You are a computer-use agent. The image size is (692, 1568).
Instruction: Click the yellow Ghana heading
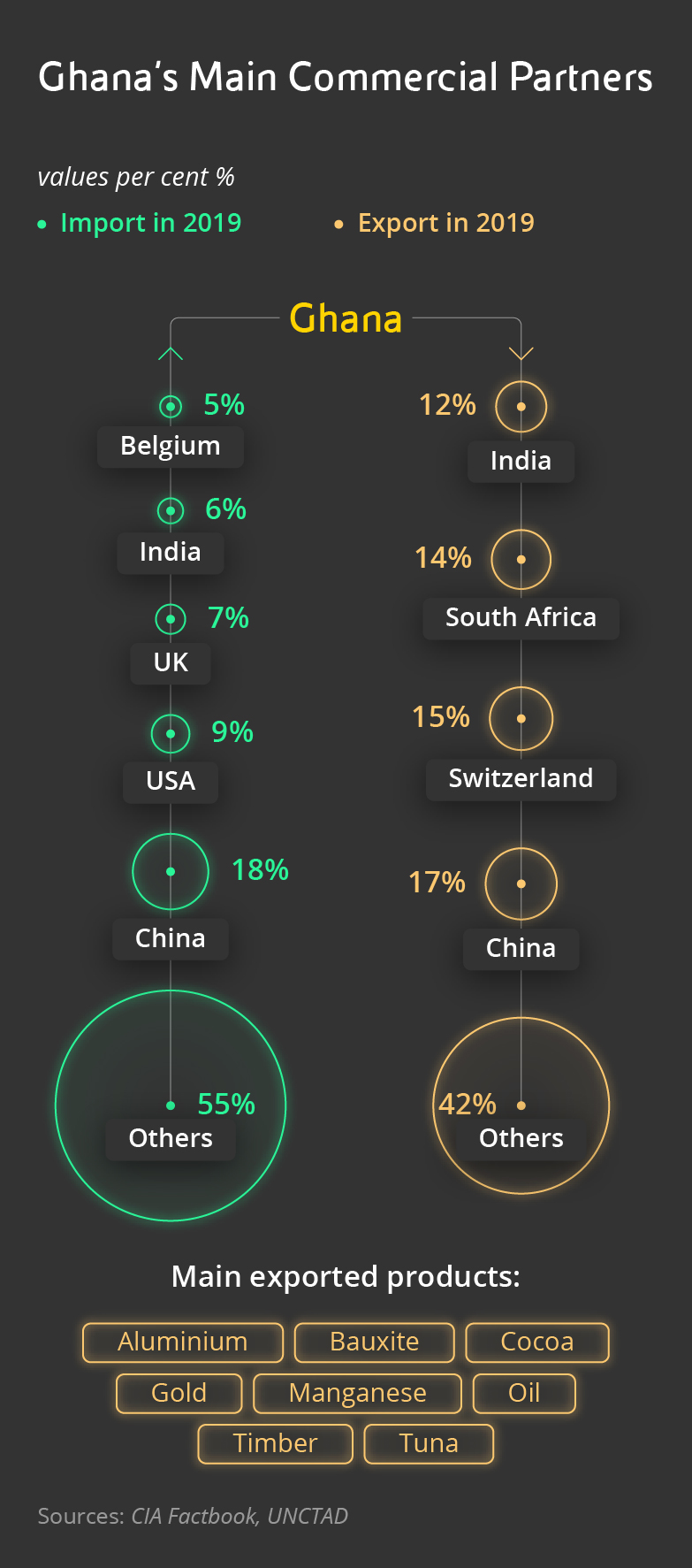[x=346, y=318]
